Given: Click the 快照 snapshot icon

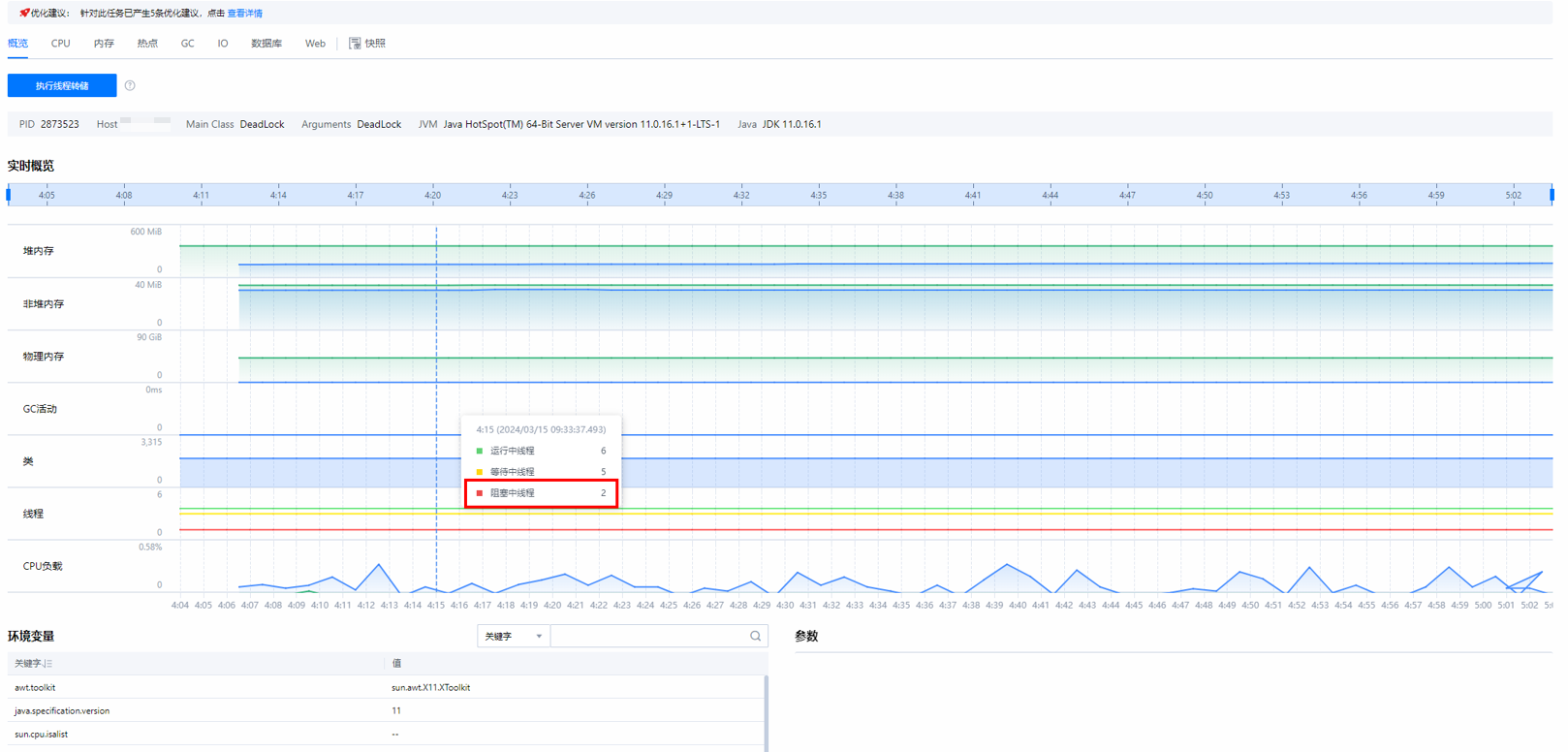Looking at the screenshot, I should pos(355,44).
